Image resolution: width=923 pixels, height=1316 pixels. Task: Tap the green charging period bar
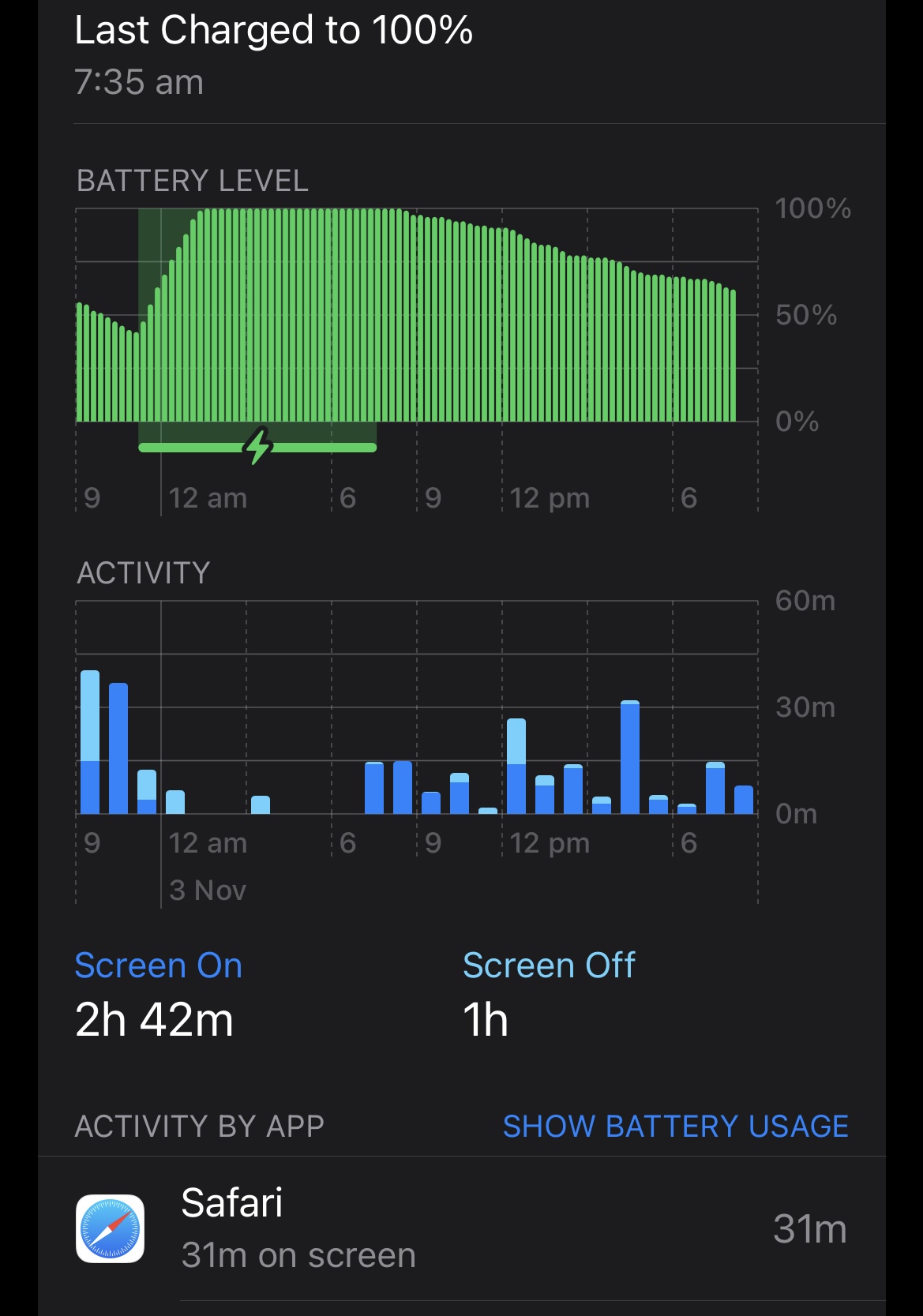(x=257, y=448)
